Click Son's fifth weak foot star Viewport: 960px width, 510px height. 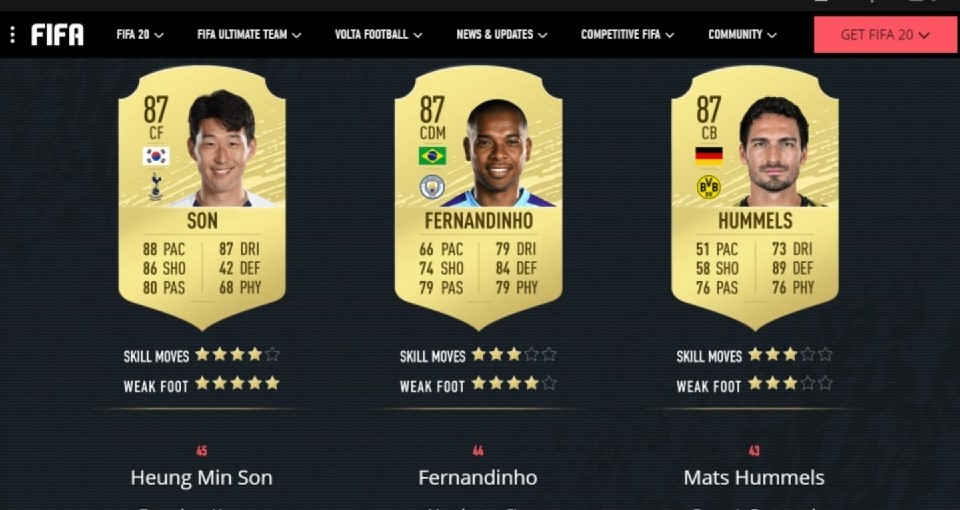tap(272, 383)
